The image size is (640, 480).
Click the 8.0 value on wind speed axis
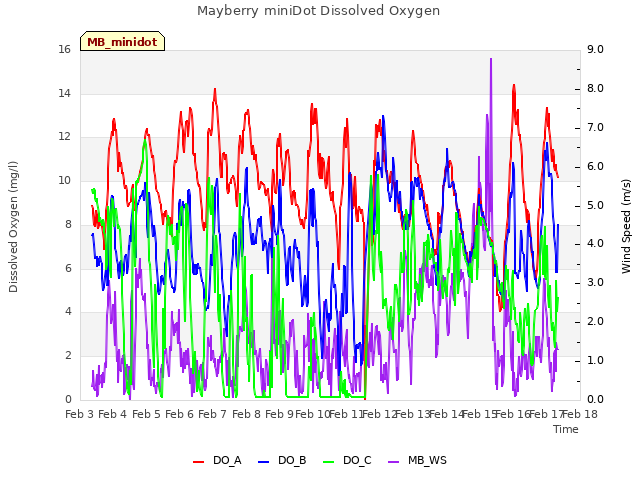click(x=595, y=89)
